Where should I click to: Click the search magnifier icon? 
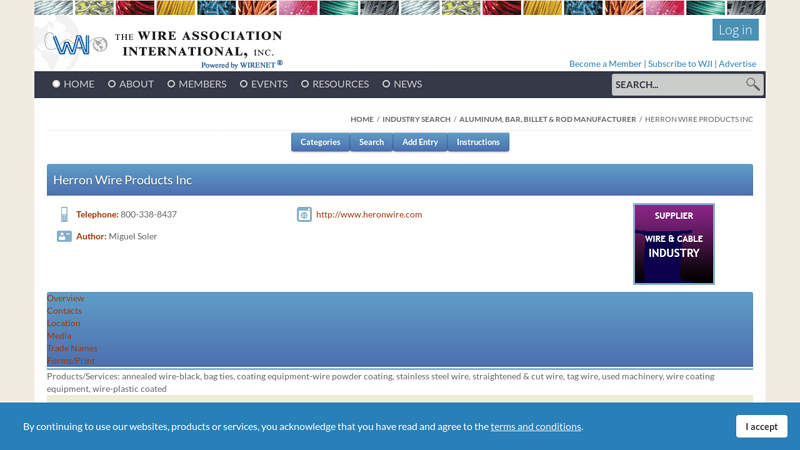tap(753, 84)
